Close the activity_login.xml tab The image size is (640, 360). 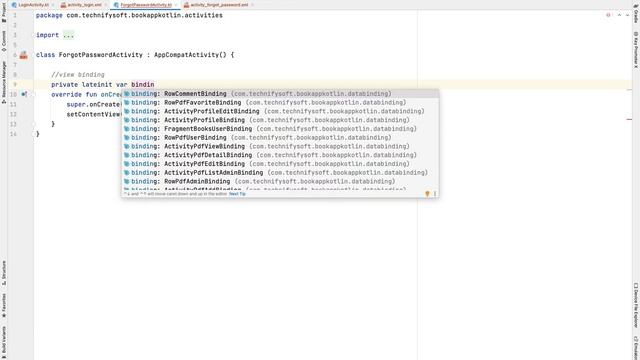coord(106,5)
